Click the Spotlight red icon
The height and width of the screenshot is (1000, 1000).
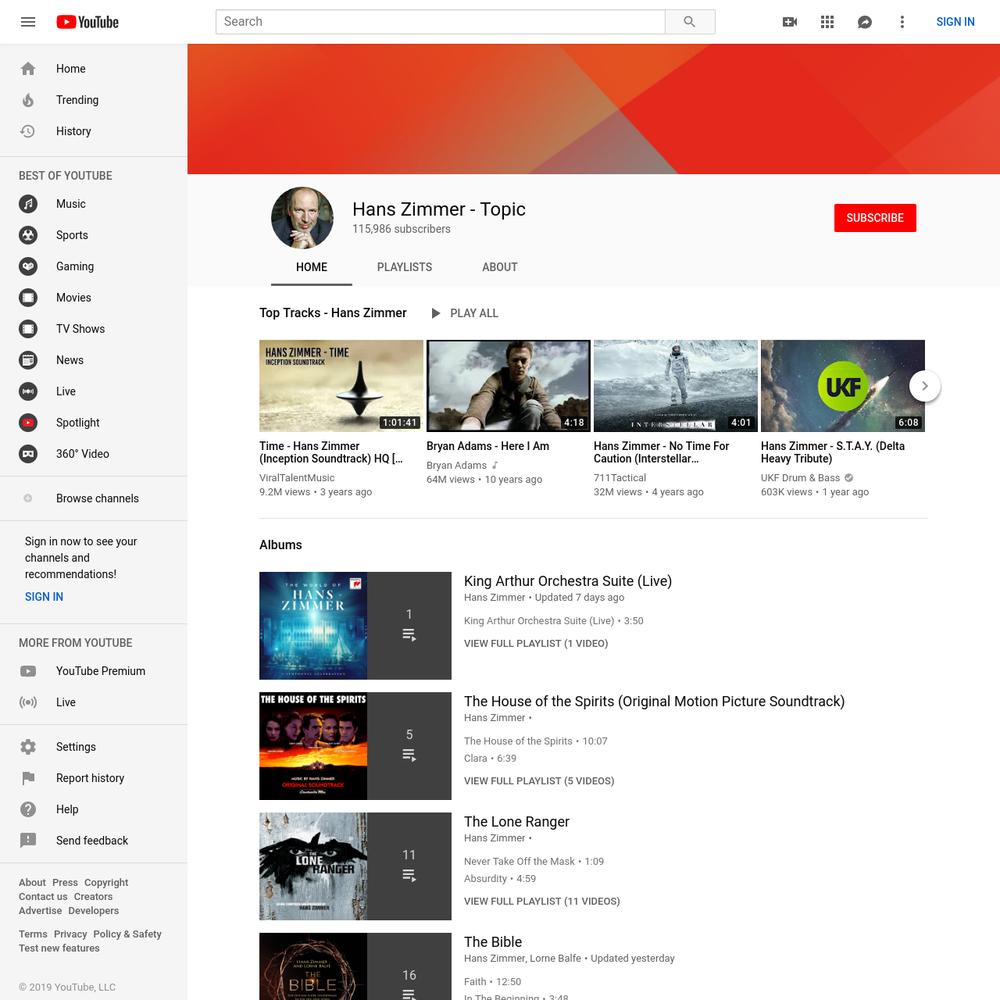coord(28,423)
